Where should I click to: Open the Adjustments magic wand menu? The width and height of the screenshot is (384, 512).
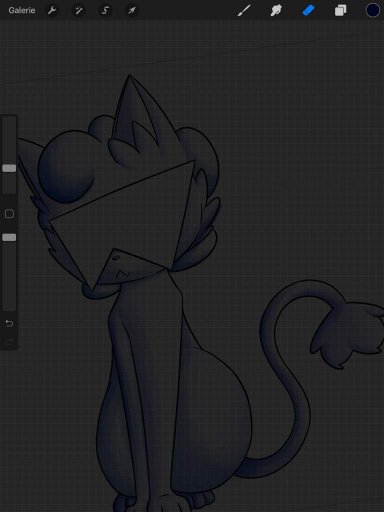[79, 10]
